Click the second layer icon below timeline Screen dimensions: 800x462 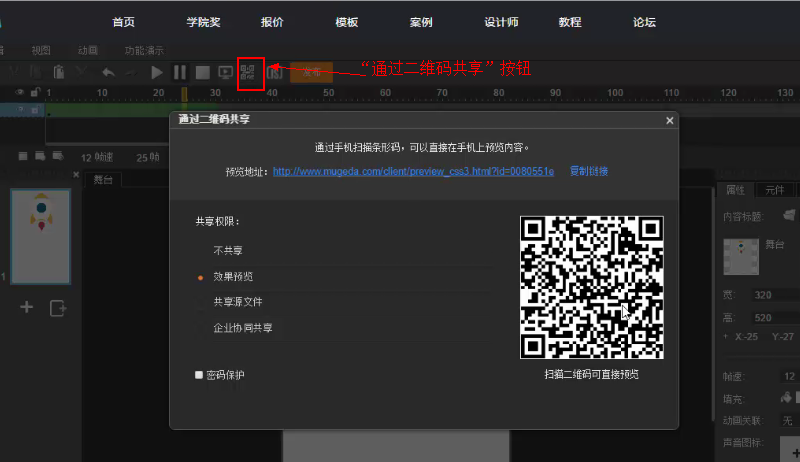click(40, 156)
